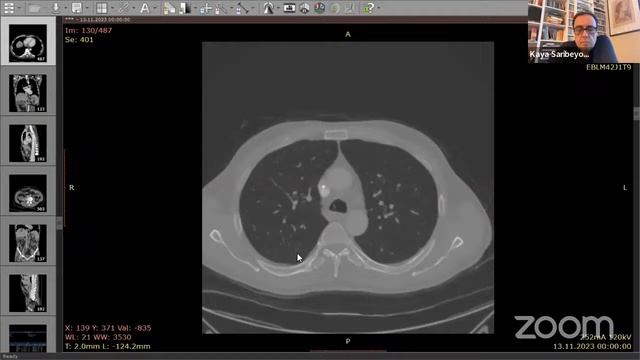Click the scout lines localizer icon
Viewport: 640px width, 360px height.
(268, 8)
